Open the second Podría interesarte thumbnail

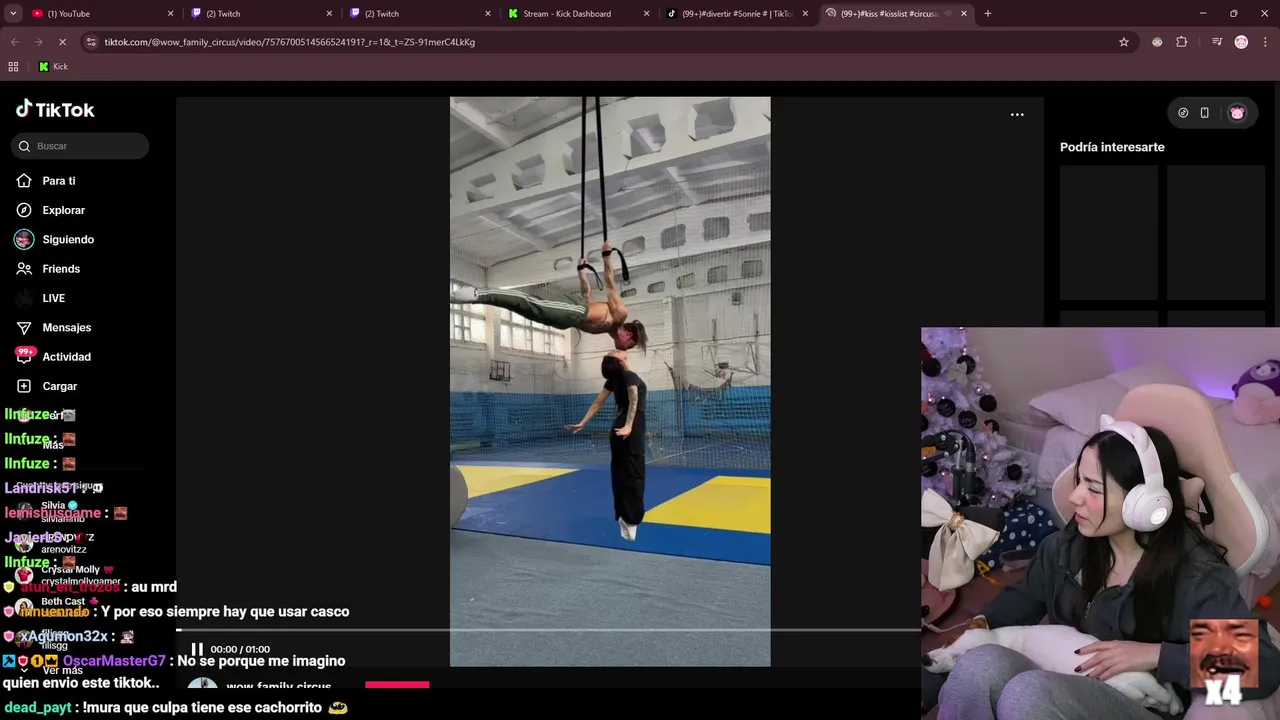point(1216,232)
